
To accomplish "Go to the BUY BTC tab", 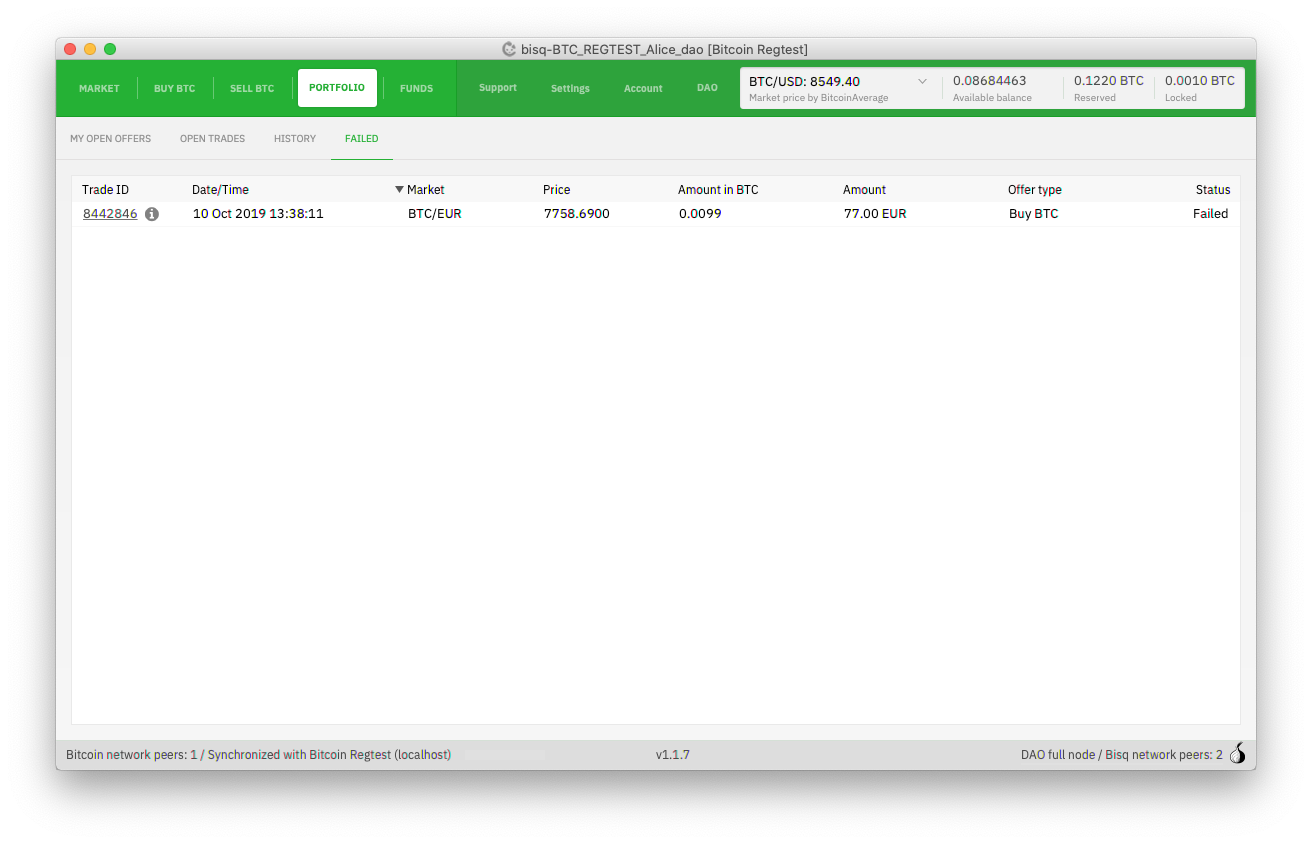I will click(175, 89).
